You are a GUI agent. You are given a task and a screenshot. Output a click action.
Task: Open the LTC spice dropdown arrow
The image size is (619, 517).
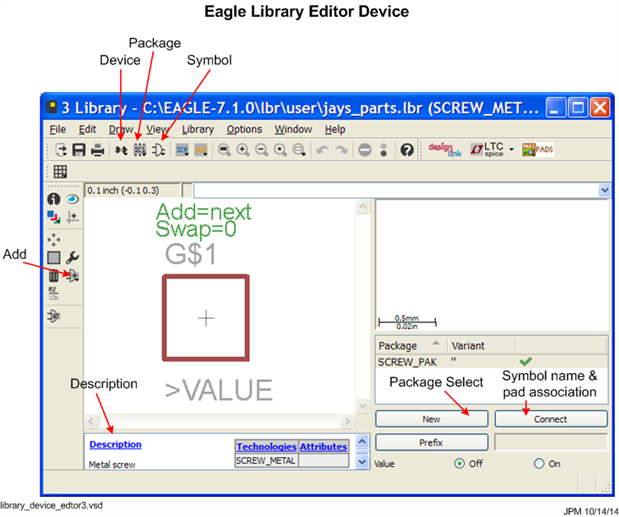[512, 149]
